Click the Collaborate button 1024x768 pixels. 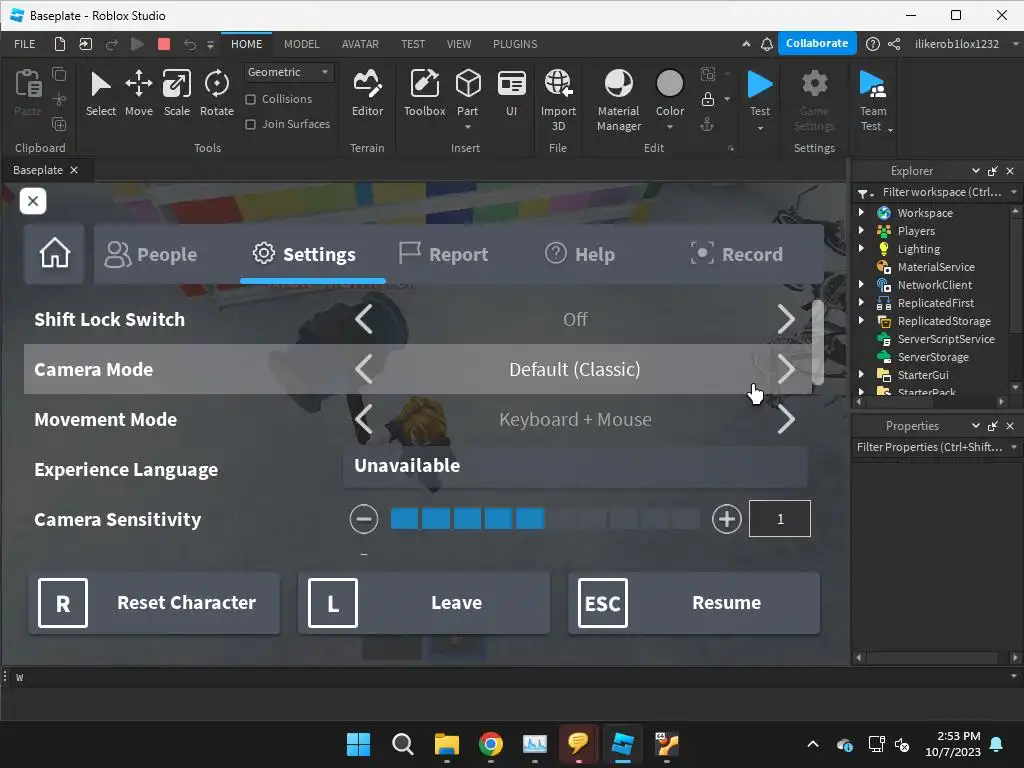tap(816, 43)
